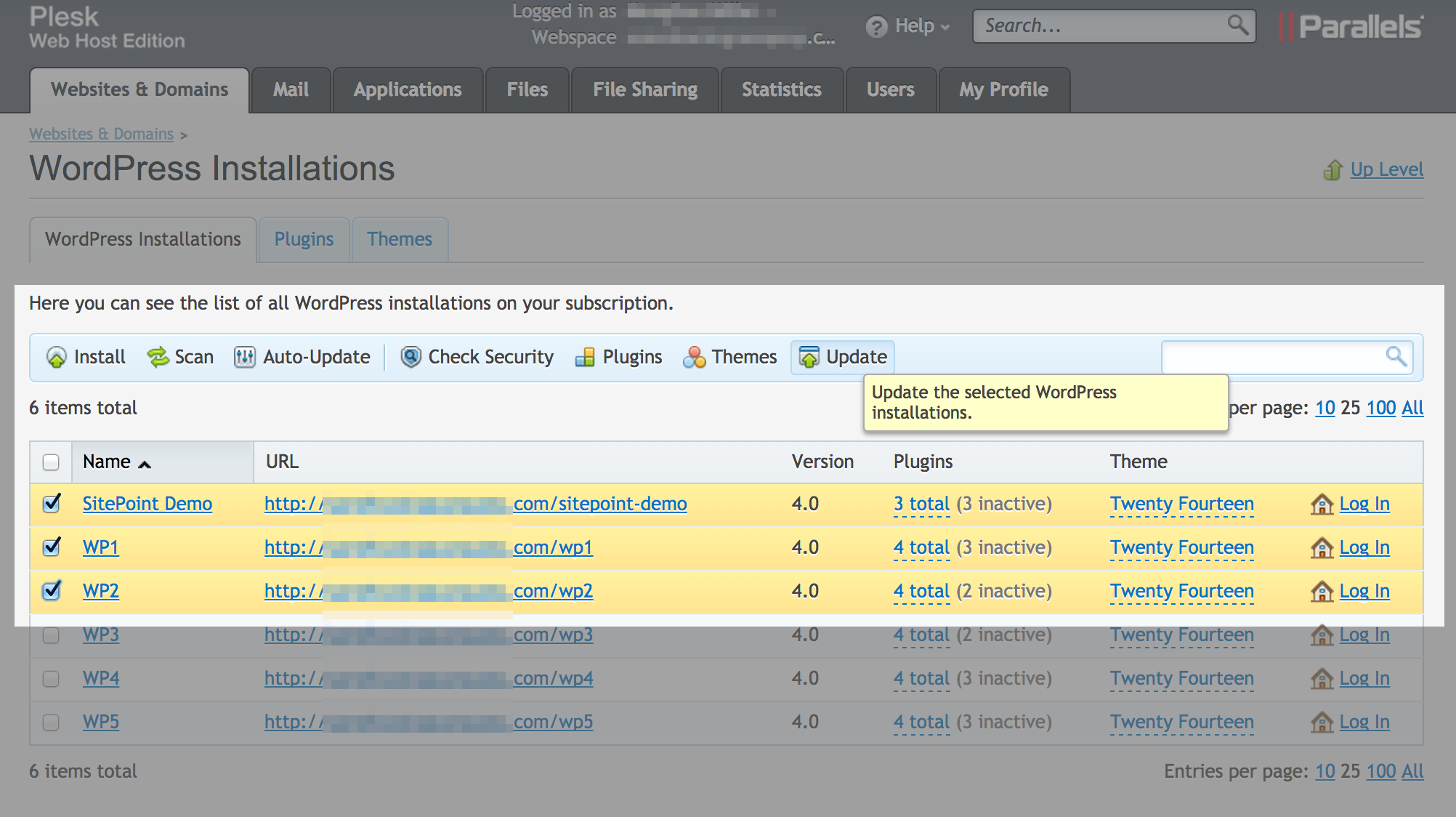Image resolution: width=1456 pixels, height=817 pixels.
Task: Click the Check Security shield icon
Action: point(410,357)
